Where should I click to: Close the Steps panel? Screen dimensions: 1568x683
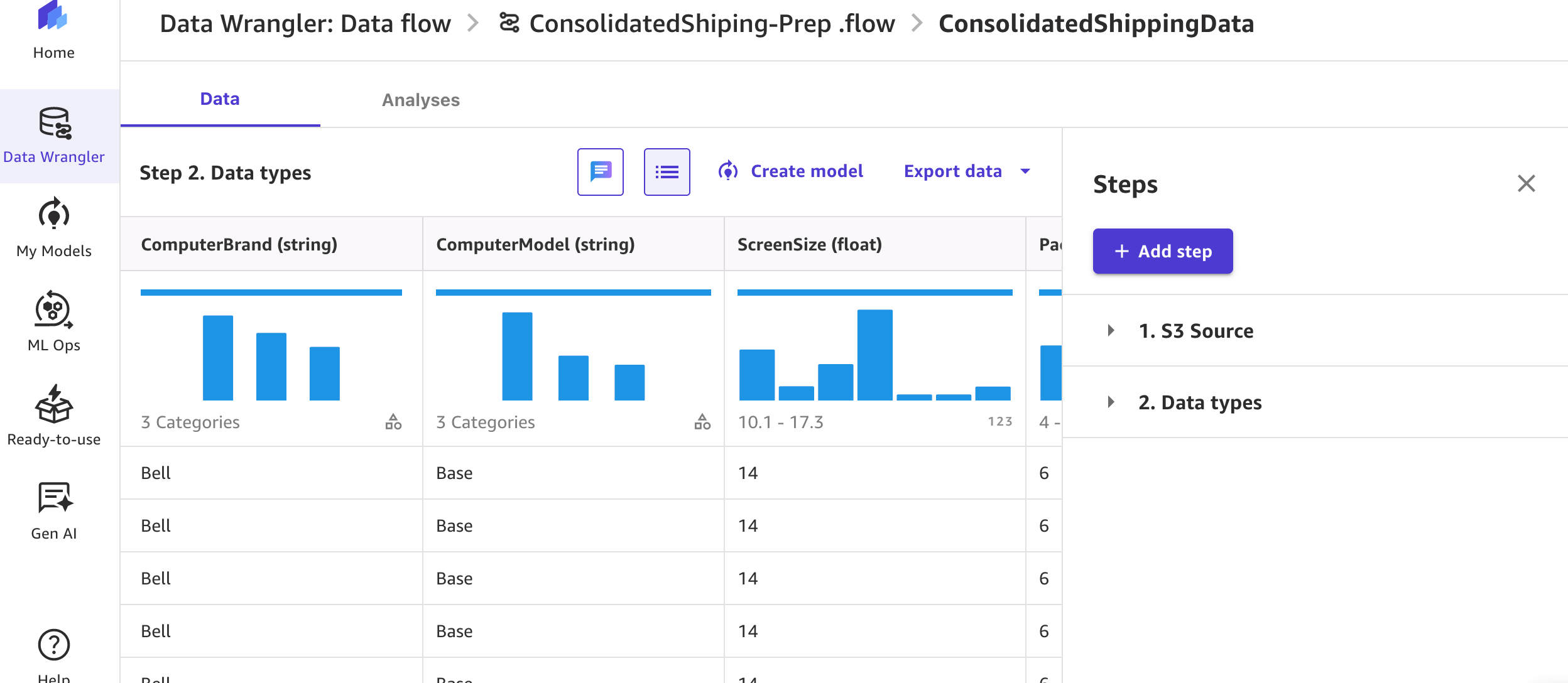click(1526, 184)
